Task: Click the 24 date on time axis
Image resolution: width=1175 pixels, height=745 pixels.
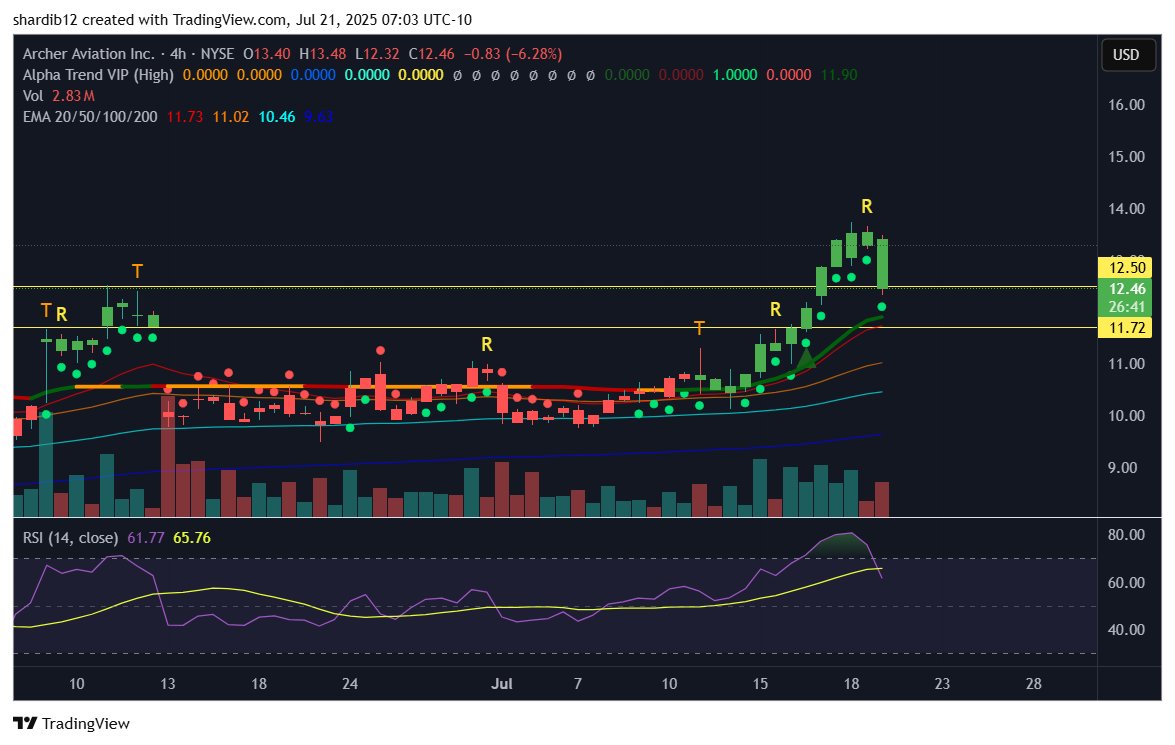Action: coord(350,684)
